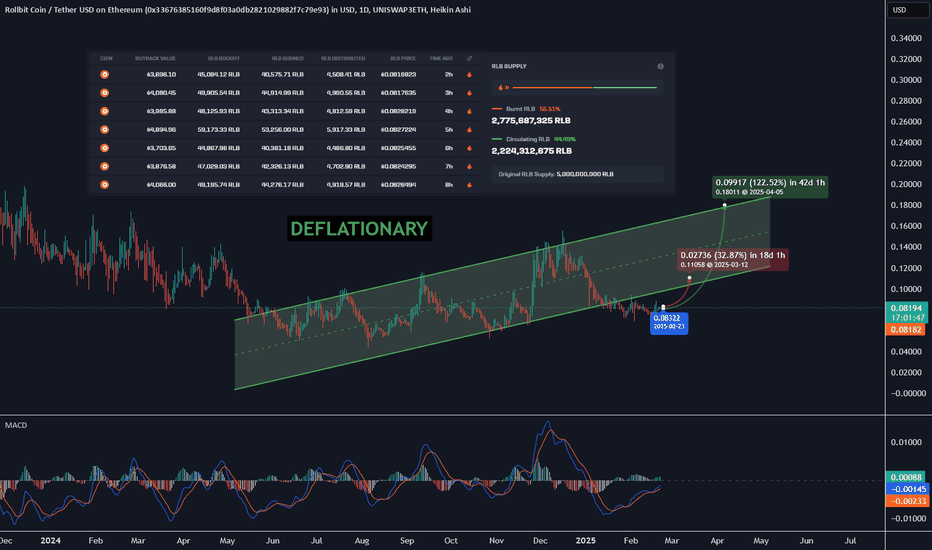
Task: Click the 2h time ago cell
Action: click(x=449, y=74)
